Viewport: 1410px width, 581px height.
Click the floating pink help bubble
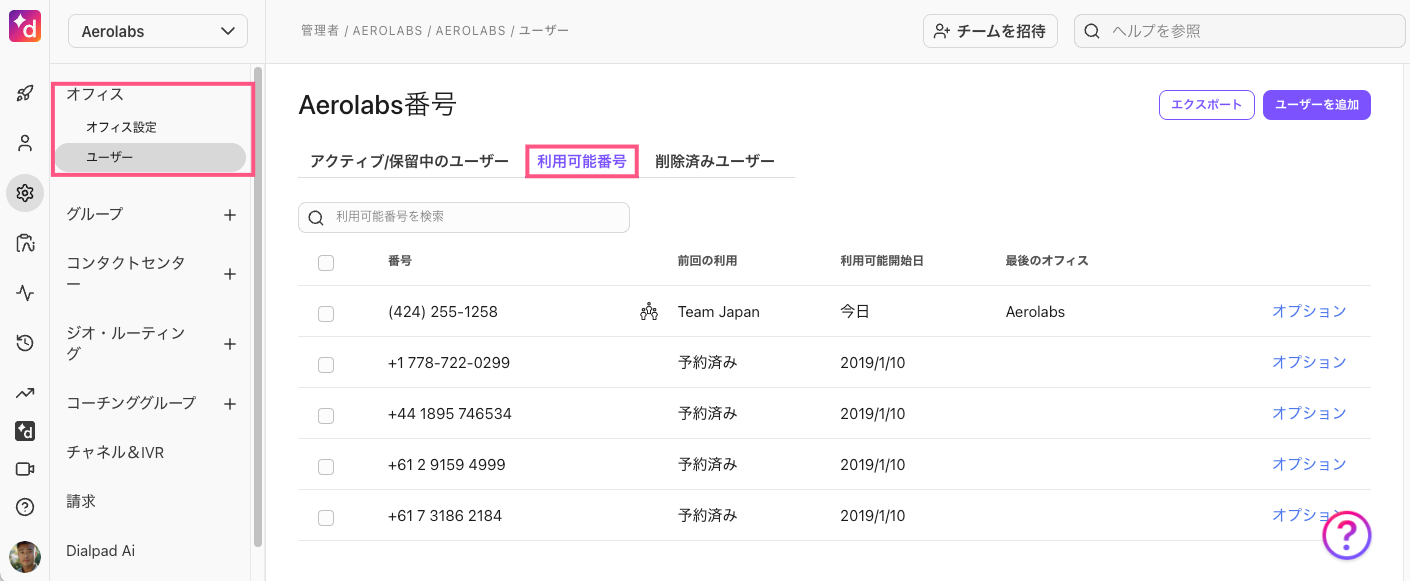tap(1346, 535)
